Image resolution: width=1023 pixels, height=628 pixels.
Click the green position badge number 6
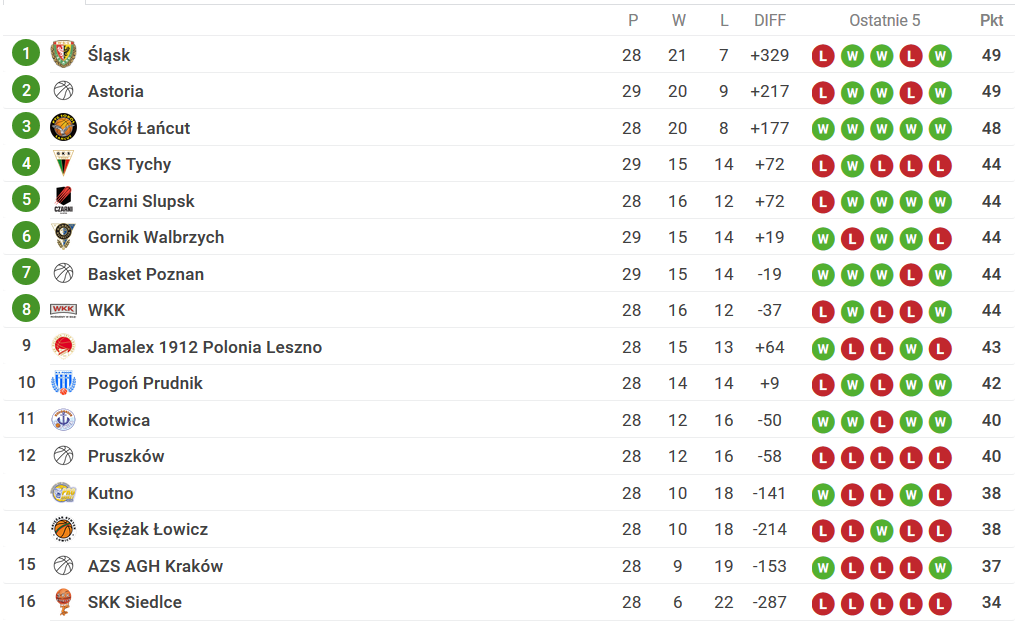click(26, 236)
